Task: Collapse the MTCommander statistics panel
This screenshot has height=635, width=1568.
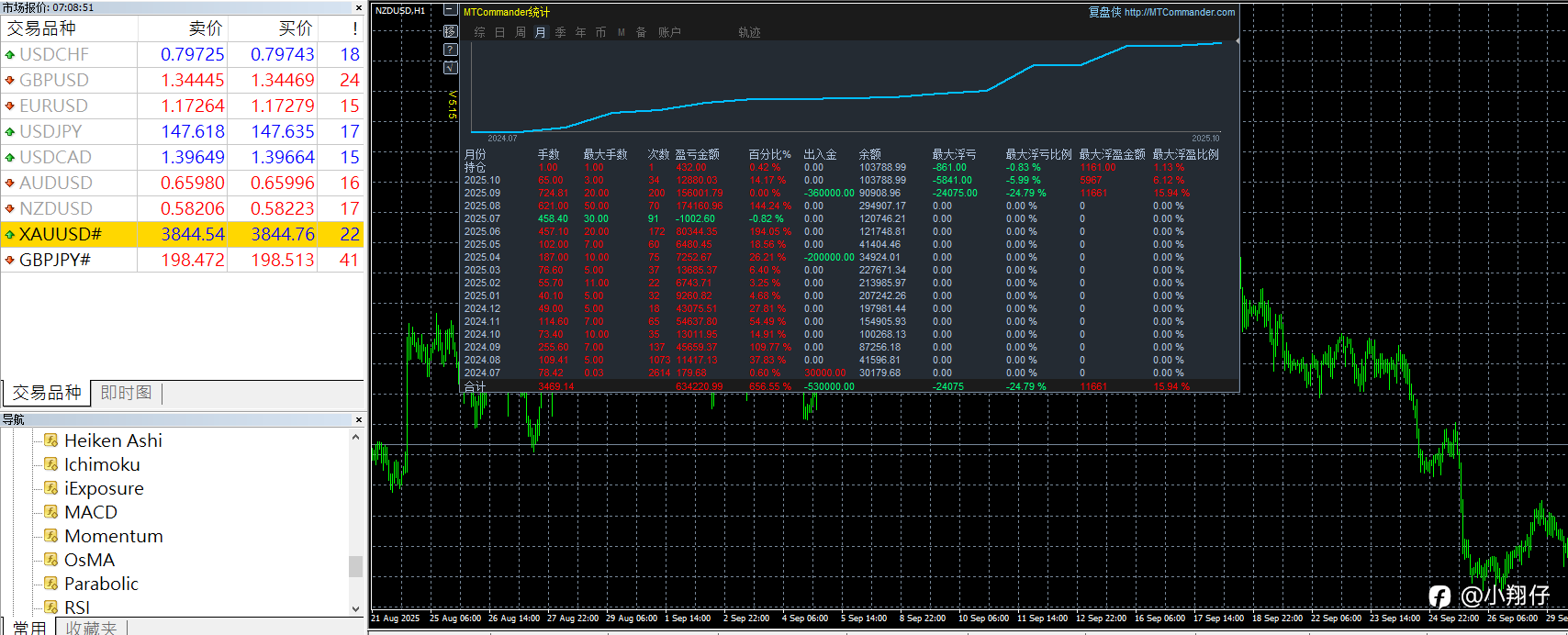Action: point(450,12)
